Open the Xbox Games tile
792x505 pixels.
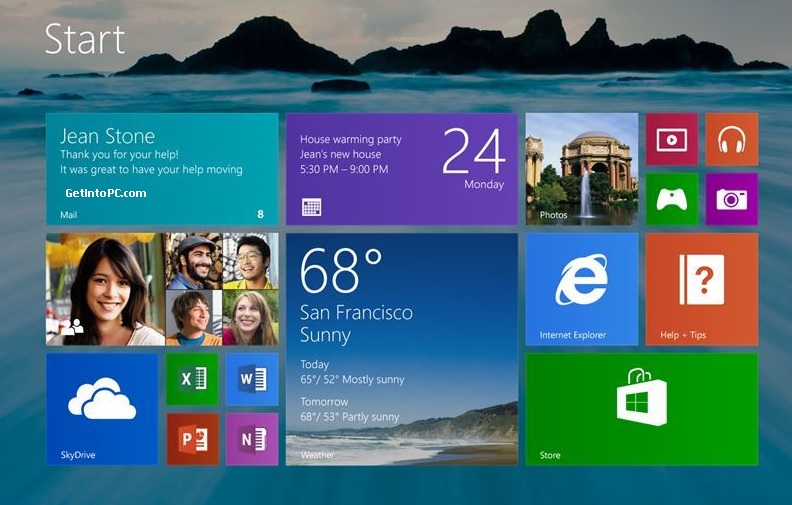tap(671, 199)
